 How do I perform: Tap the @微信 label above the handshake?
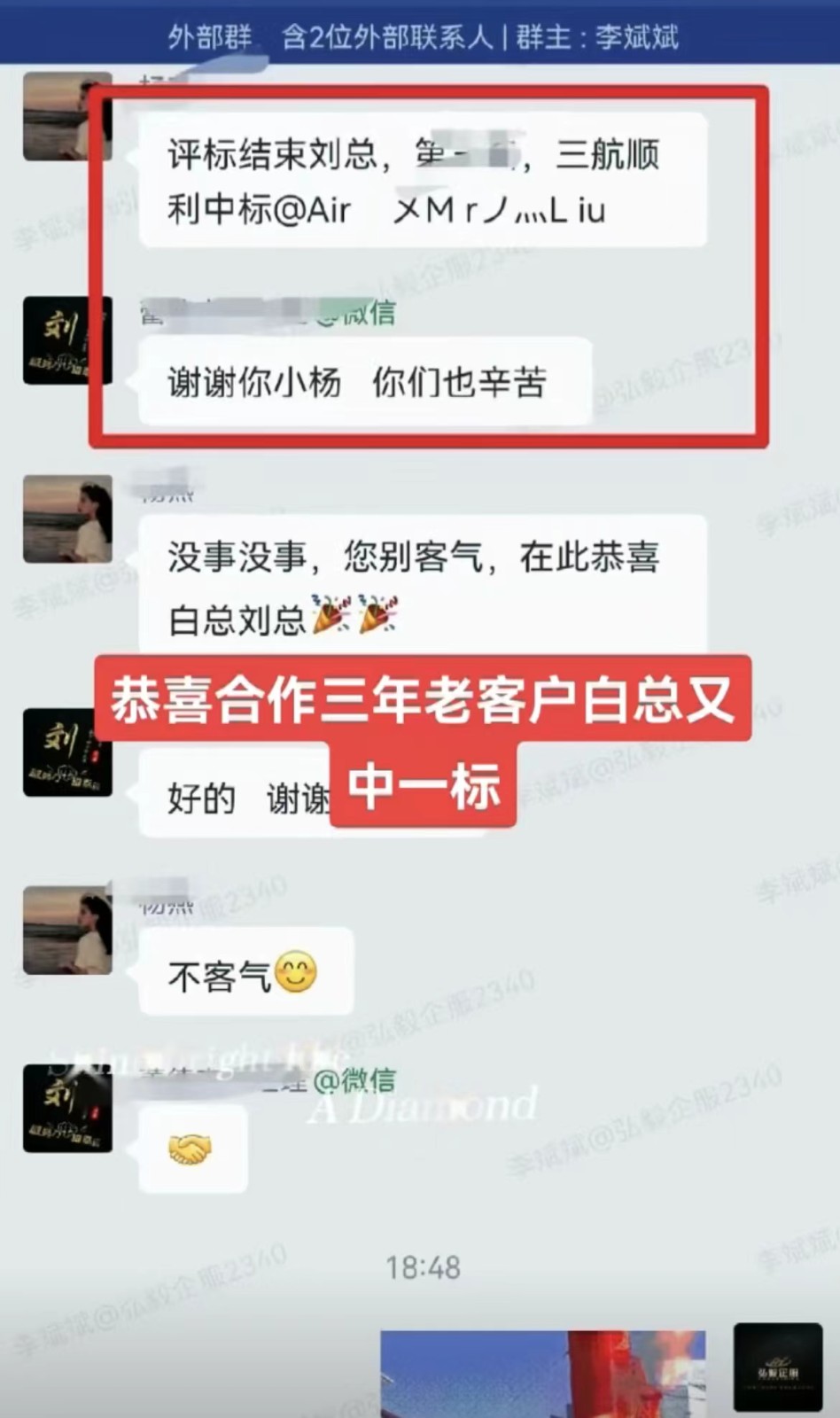pos(354,1080)
